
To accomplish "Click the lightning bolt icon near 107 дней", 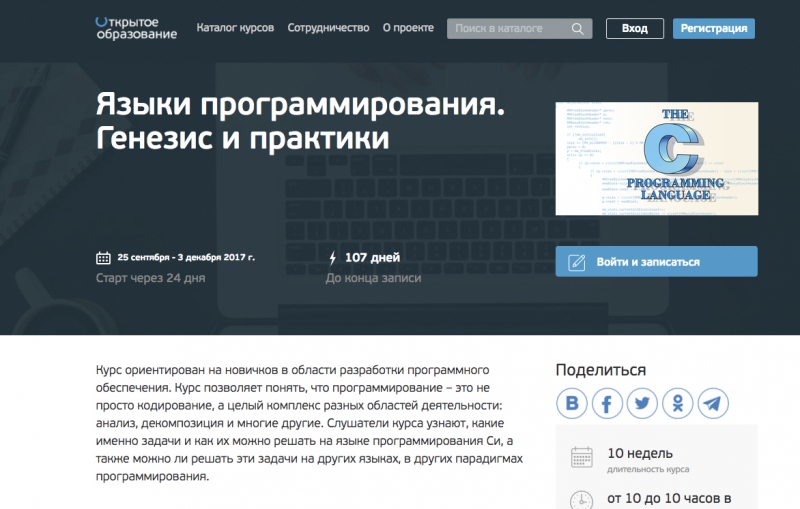I will [x=333, y=258].
